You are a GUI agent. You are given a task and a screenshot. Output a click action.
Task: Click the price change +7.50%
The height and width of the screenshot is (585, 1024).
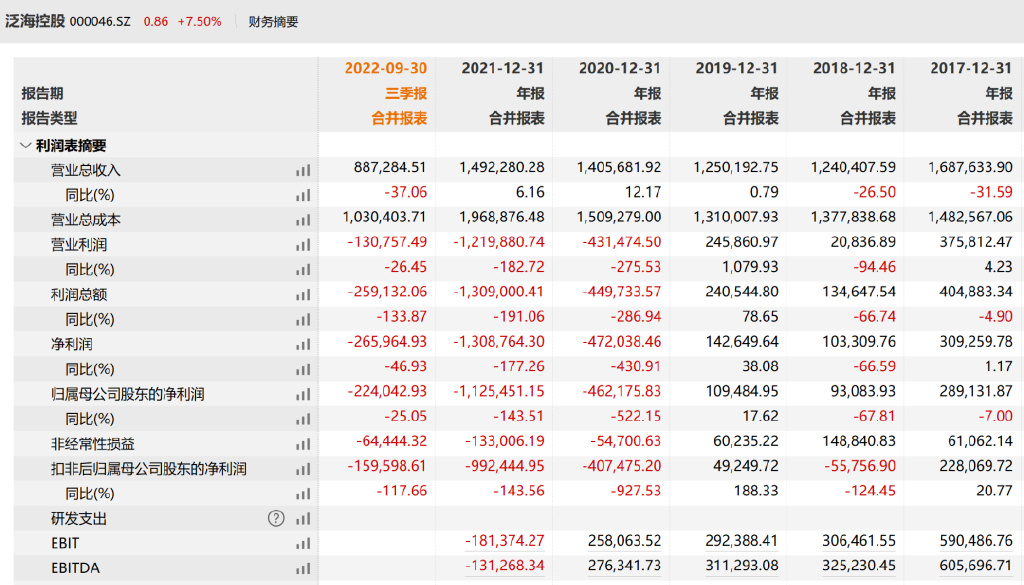click(x=199, y=22)
